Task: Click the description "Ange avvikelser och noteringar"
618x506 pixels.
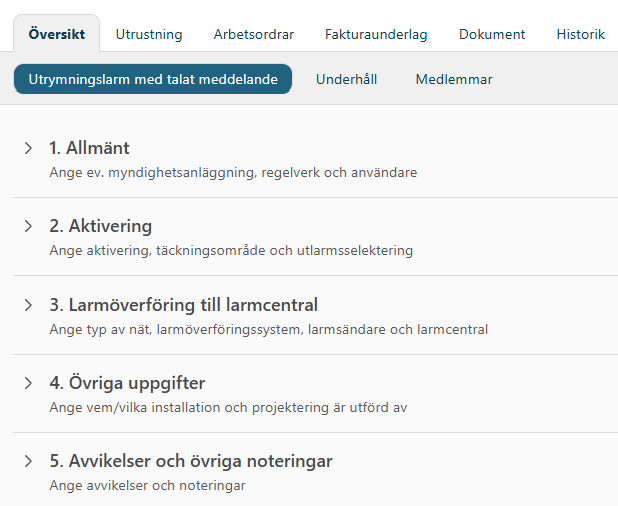Action: point(147,485)
